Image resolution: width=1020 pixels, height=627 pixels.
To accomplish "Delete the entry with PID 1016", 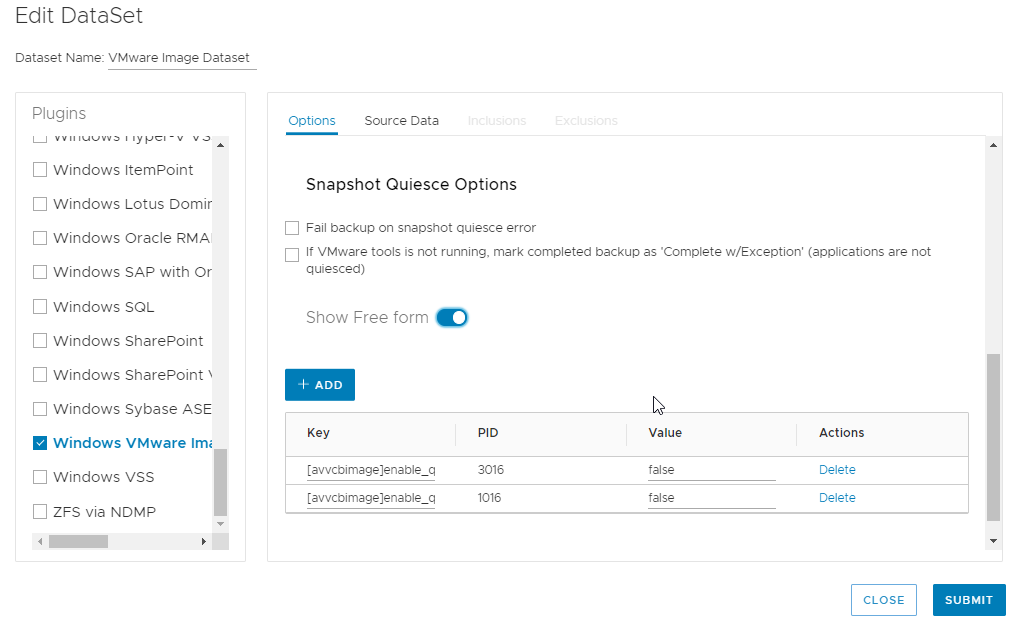I will (x=837, y=498).
